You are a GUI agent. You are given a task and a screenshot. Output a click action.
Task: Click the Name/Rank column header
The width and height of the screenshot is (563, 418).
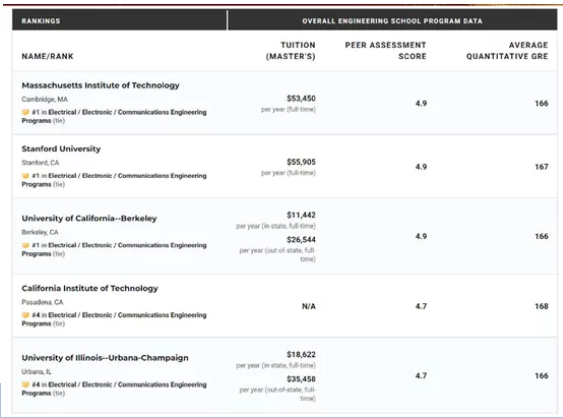click(x=47, y=56)
